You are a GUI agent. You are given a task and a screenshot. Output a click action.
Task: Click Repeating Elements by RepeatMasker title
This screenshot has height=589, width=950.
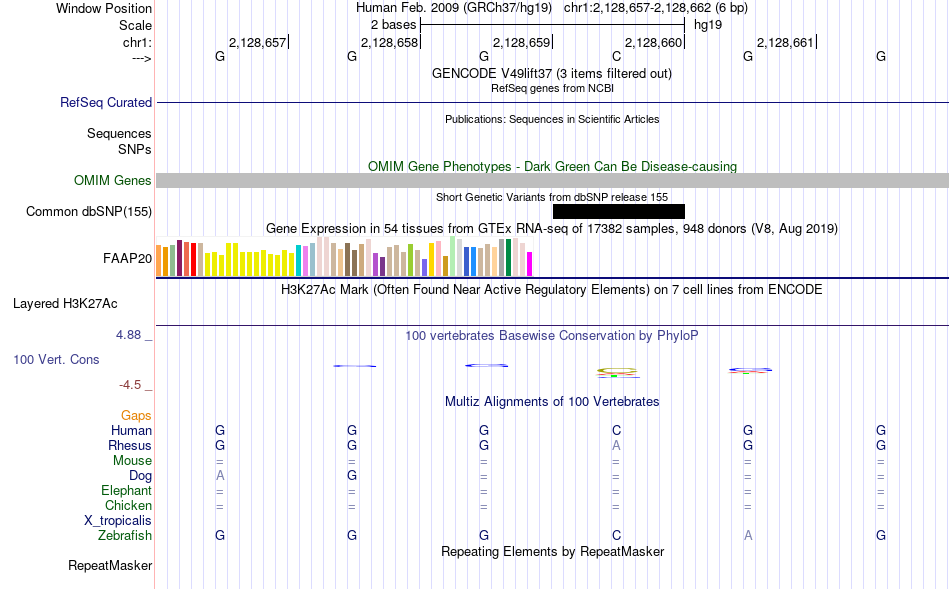click(x=552, y=552)
